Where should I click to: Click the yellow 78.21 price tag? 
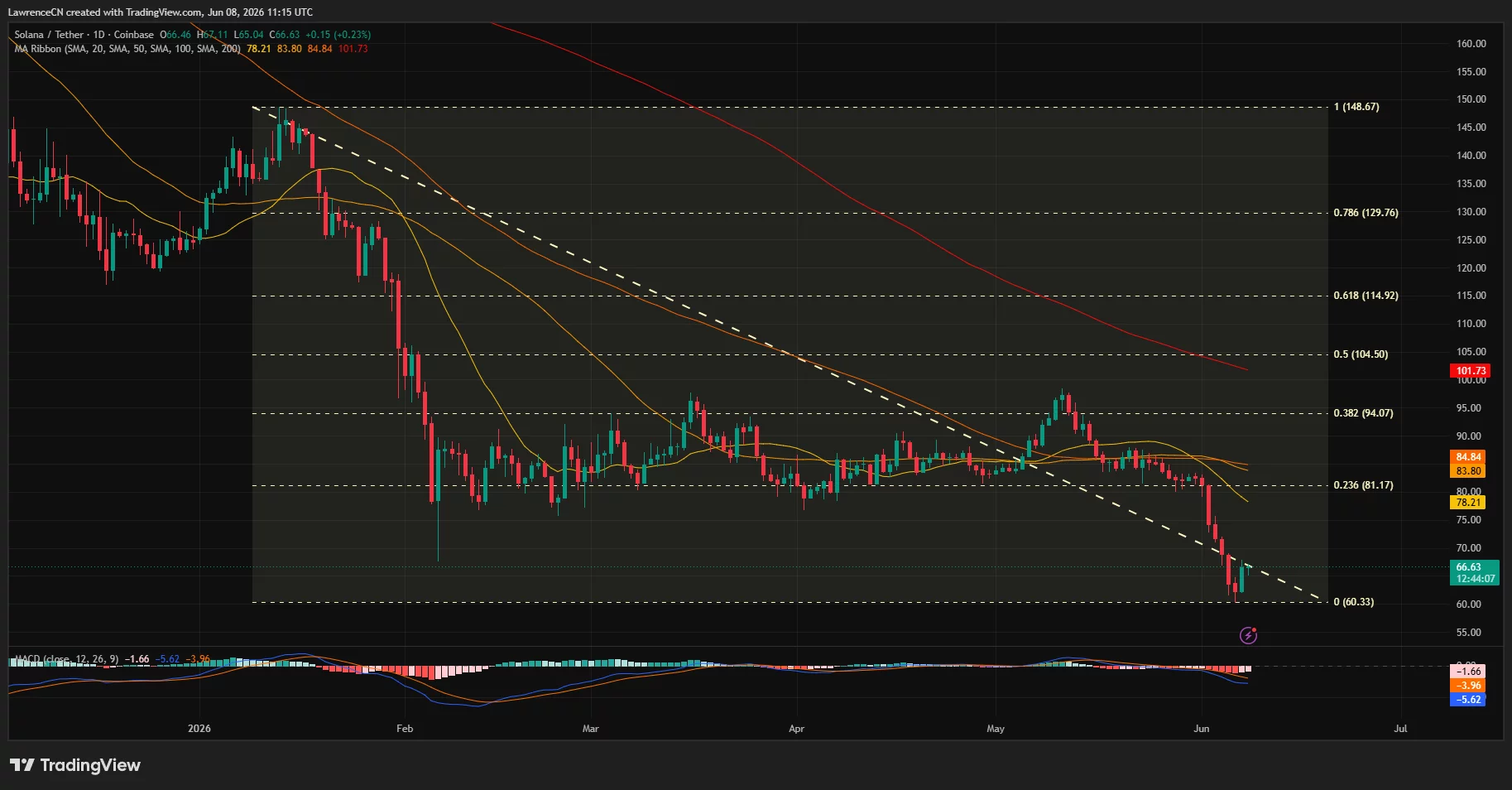click(1468, 503)
